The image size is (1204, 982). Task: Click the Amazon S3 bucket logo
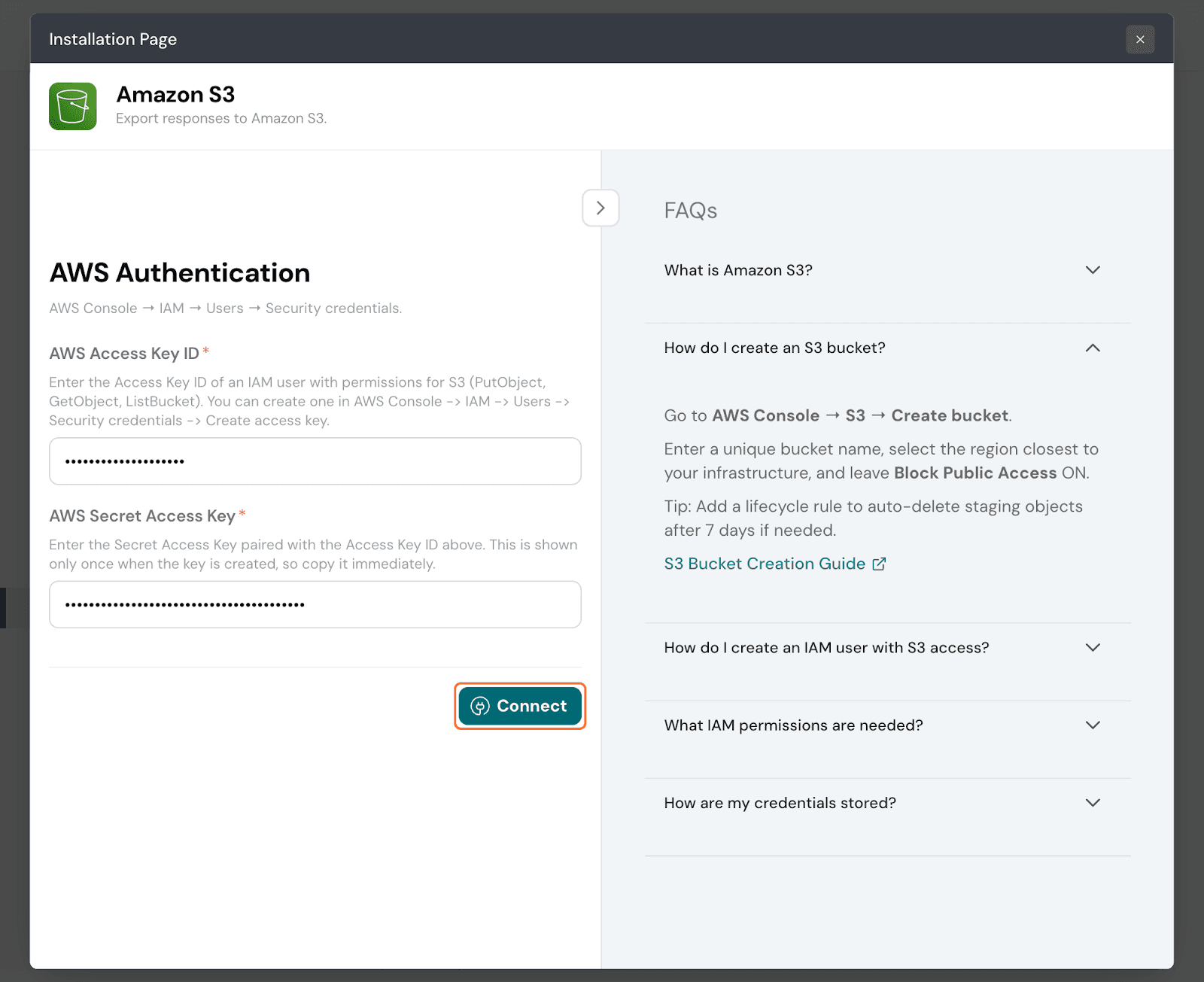73,106
